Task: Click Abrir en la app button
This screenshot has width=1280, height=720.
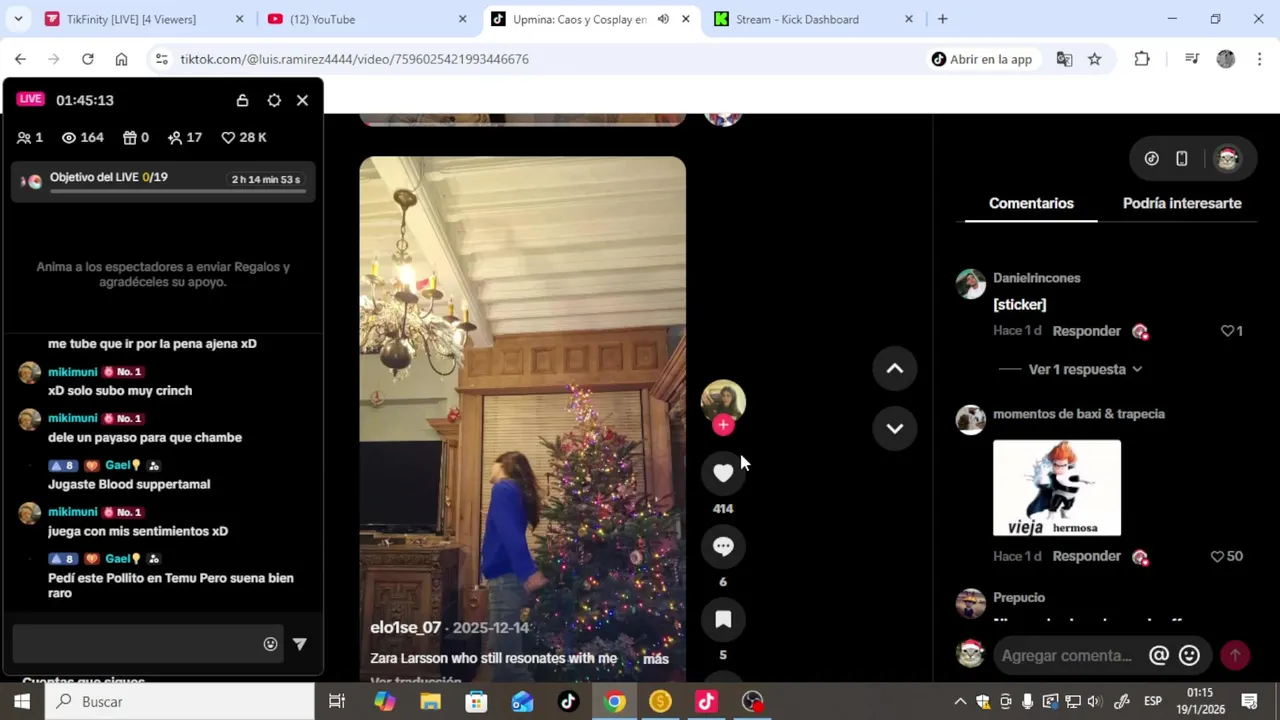Action: pos(981,59)
